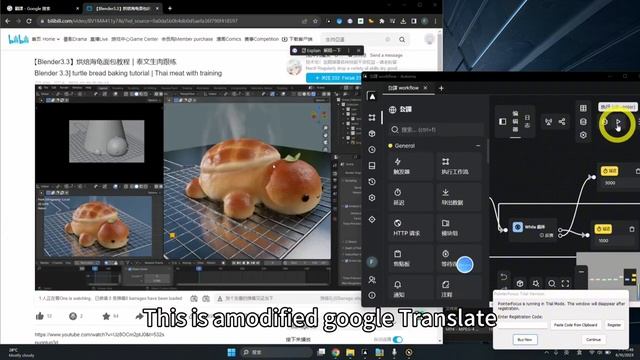640x360 pixels.
Task: Select the Trigger block with lightning icon
Action: pyautogui.click(x=411, y=166)
